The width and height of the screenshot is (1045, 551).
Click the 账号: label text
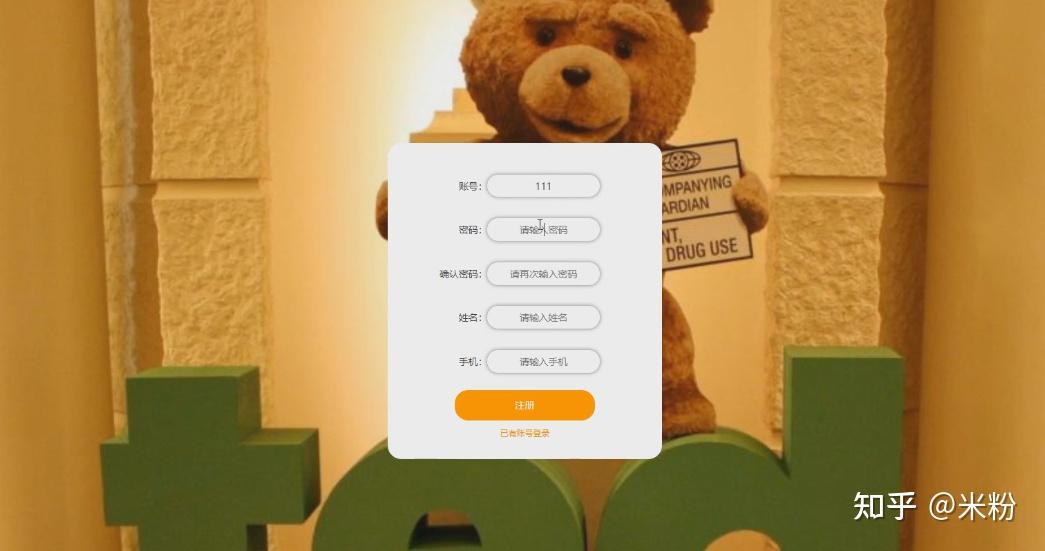point(470,187)
